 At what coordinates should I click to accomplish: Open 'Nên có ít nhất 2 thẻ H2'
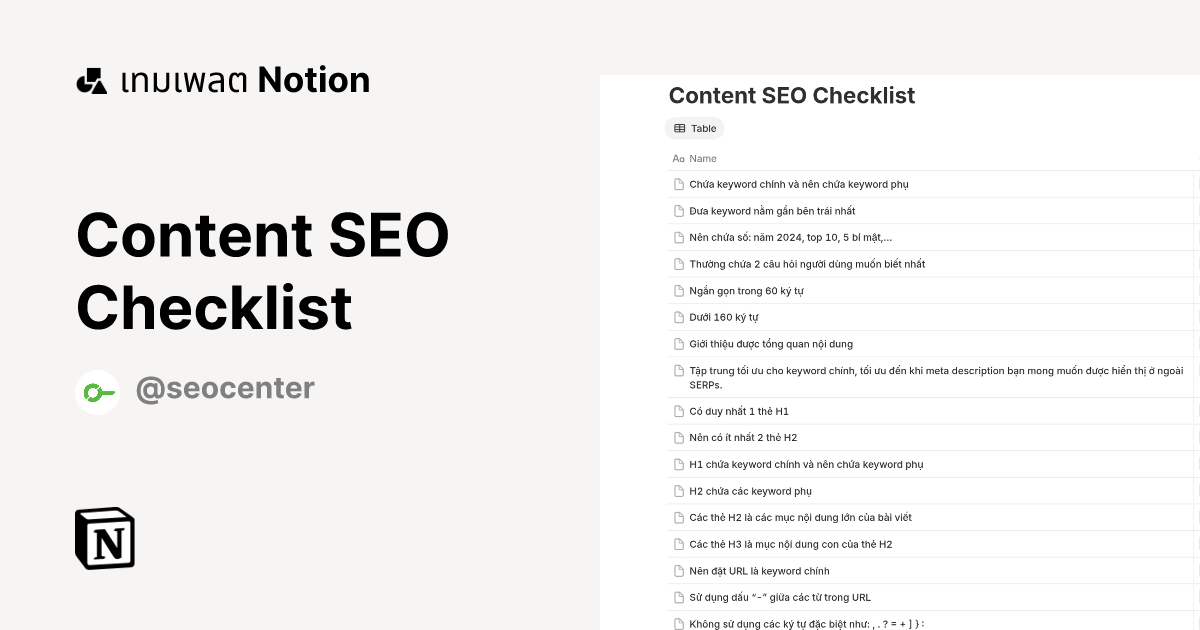point(742,437)
